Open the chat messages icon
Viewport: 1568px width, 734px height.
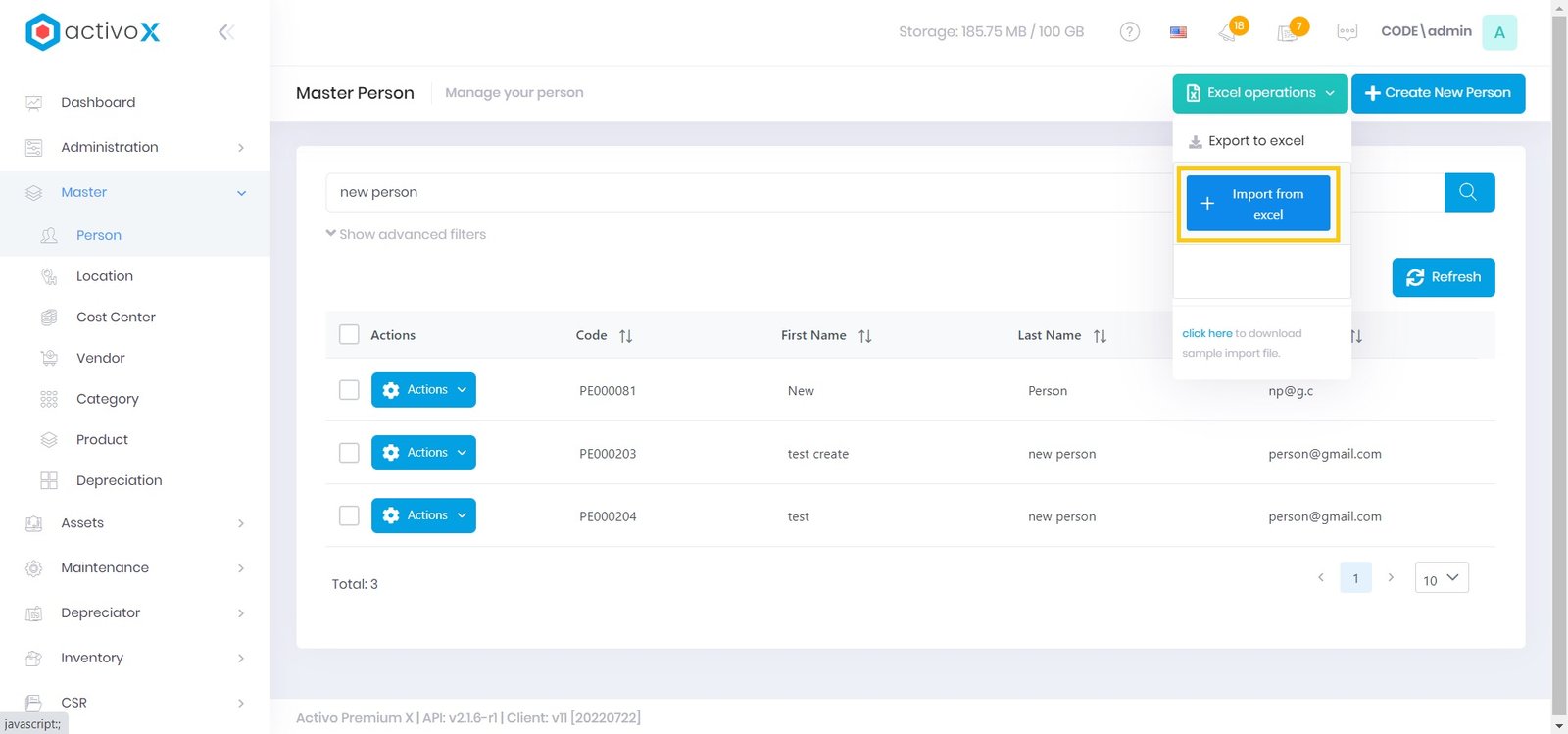[x=1347, y=32]
